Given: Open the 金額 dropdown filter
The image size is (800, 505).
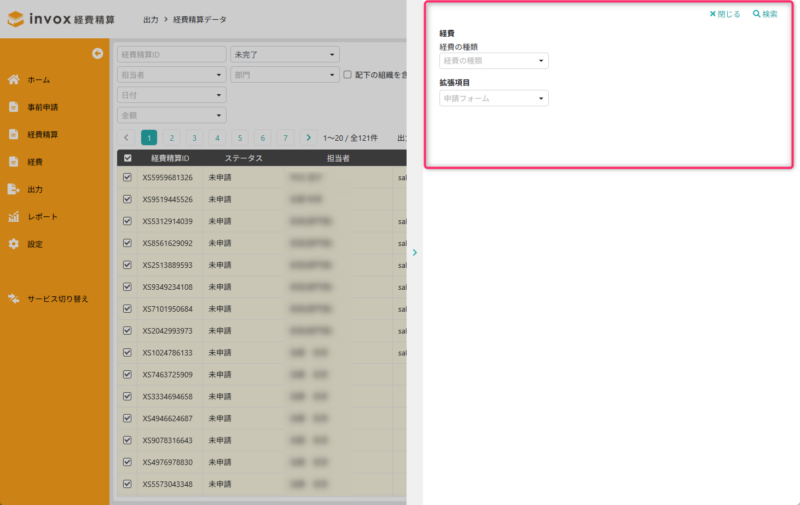Looking at the screenshot, I should [x=171, y=115].
